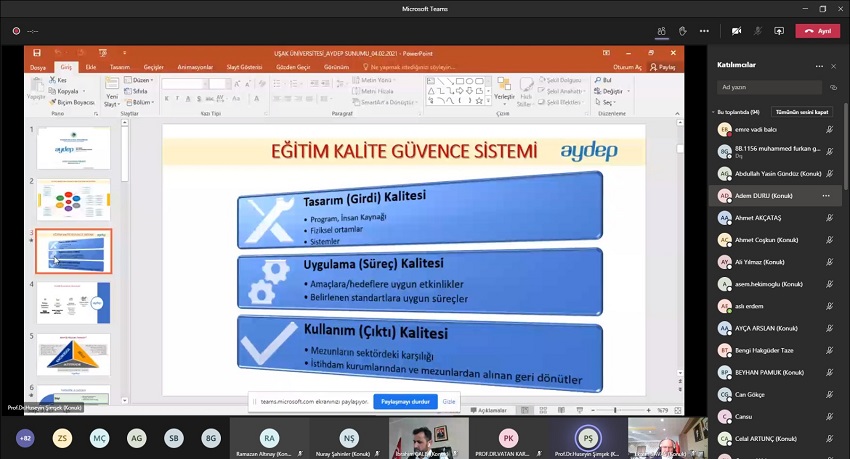Click the Paylaş share icon in PowerPoint
850x459 pixels.
662,67
